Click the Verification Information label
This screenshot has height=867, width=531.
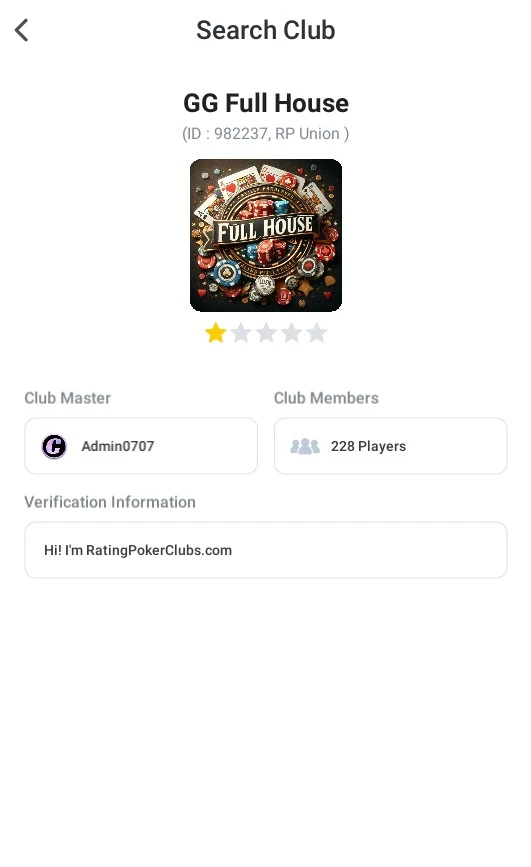(x=110, y=502)
